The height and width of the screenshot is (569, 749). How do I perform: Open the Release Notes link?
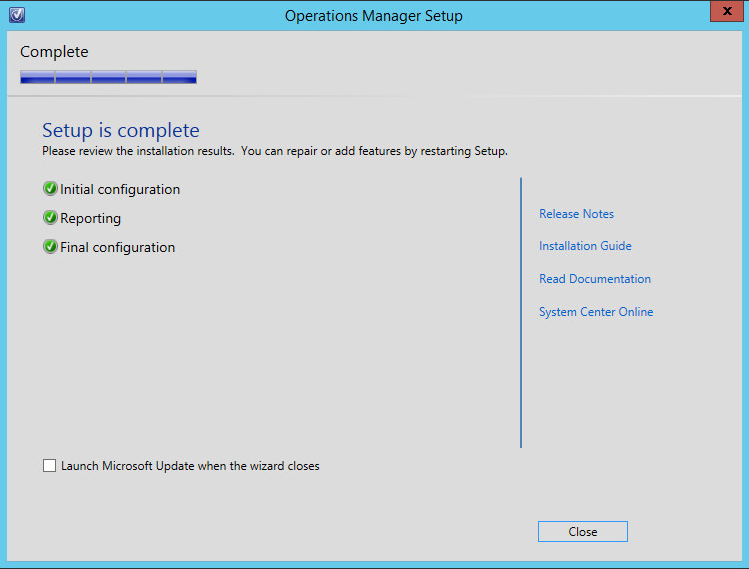tap(576, 214)
